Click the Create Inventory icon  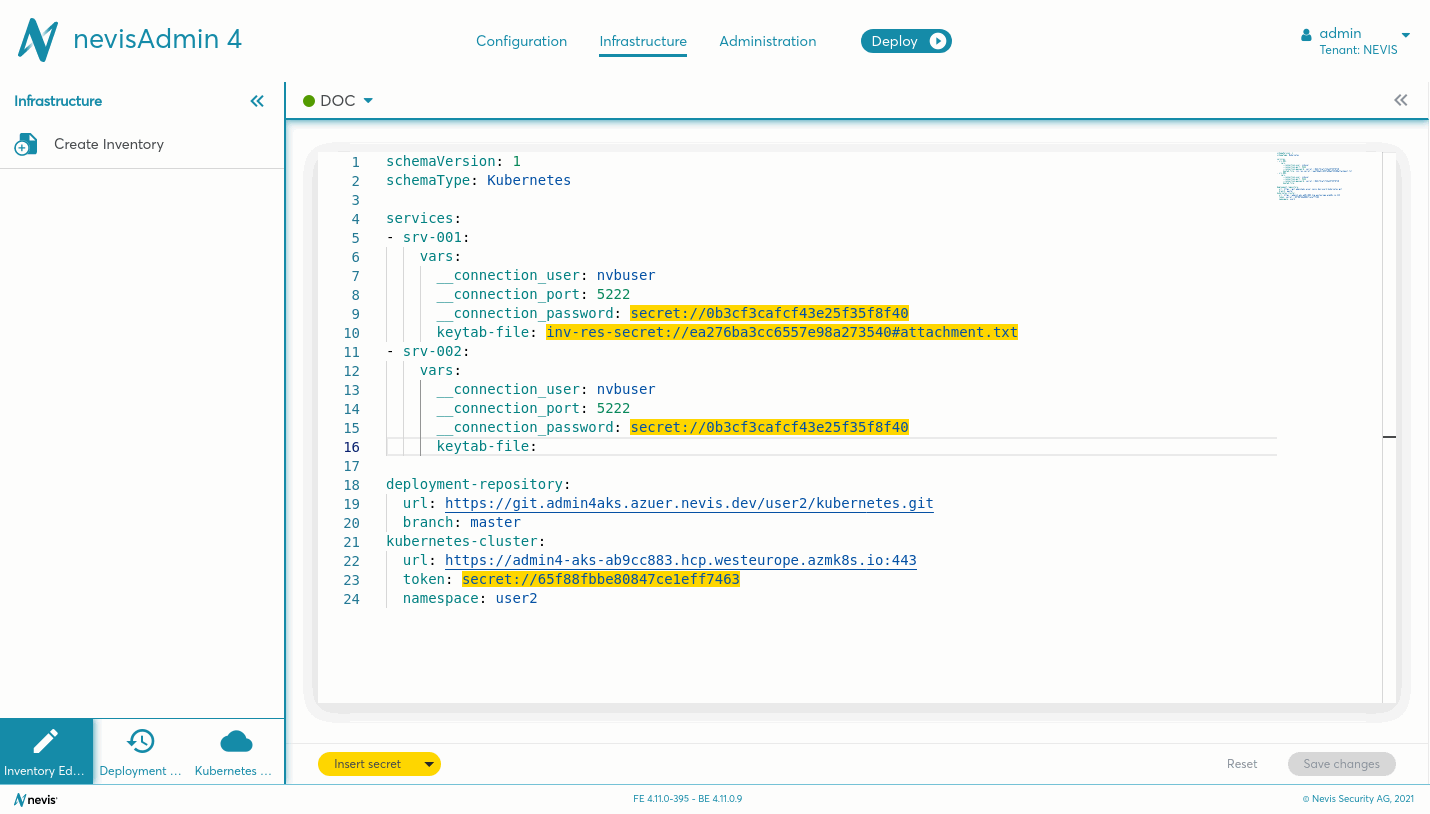point(26,145)
